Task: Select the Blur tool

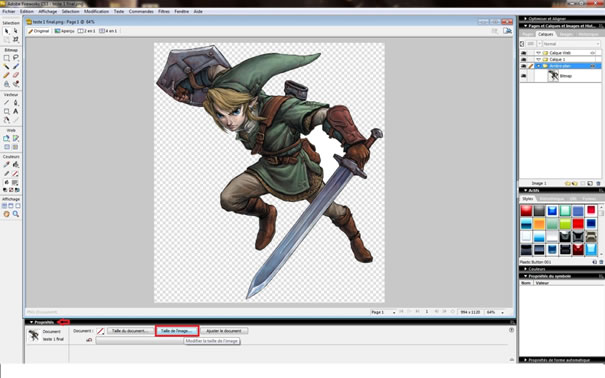Action: (7, 84)
